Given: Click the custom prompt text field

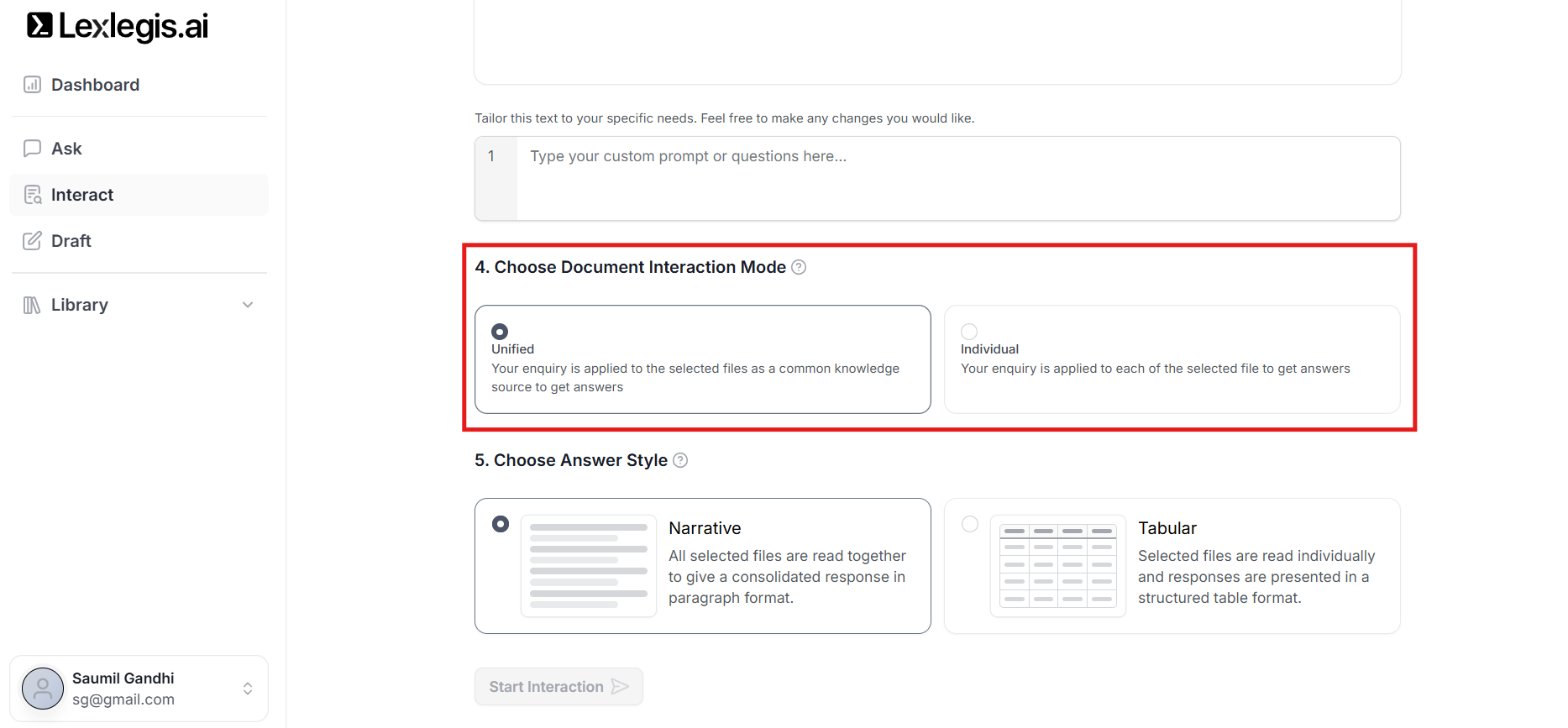Looking at the screenshot, I should [957, 178].
